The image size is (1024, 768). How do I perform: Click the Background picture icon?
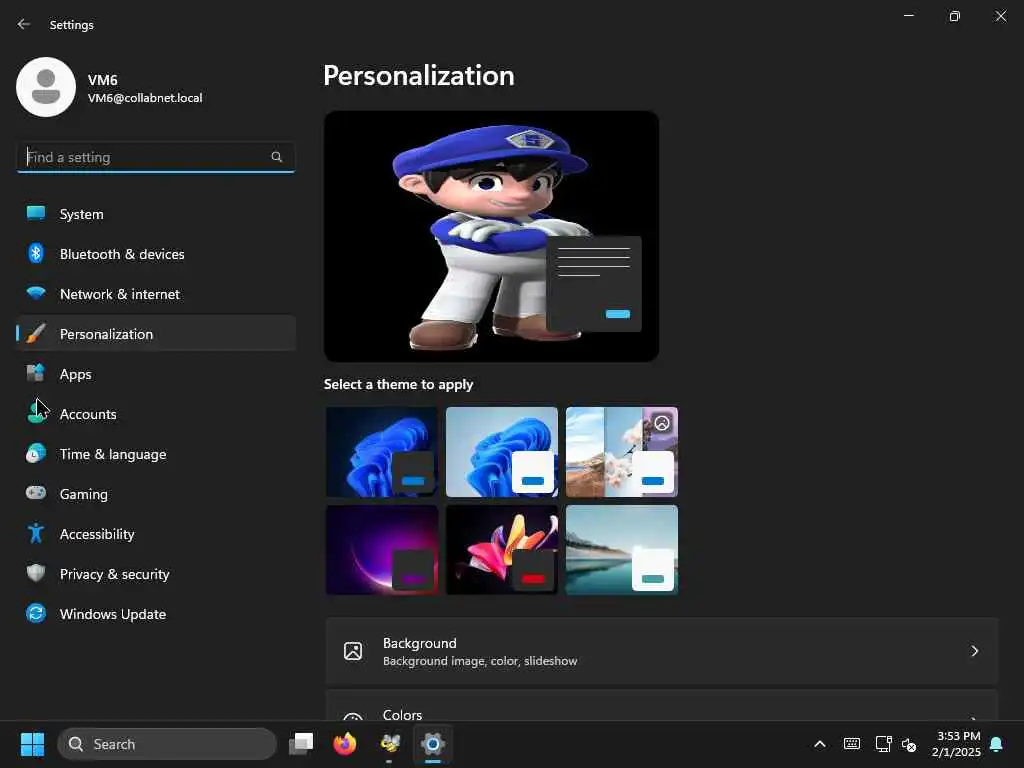[353, 651]
